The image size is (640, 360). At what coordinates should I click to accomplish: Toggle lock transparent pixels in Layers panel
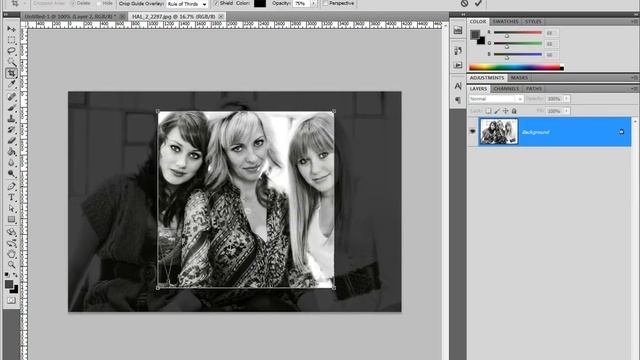tap(488, 111)
